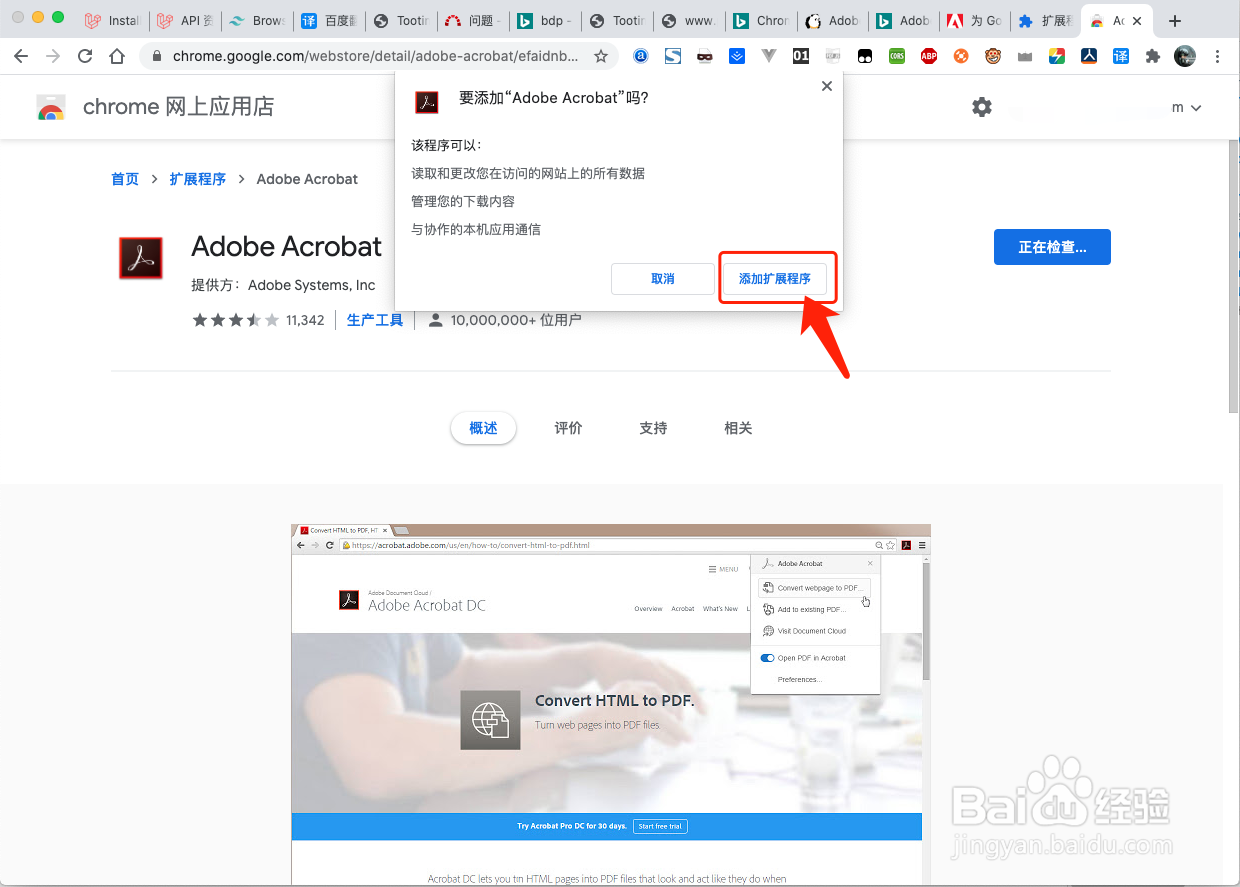
Task: Reload the page
Action: tap(85, 56)
